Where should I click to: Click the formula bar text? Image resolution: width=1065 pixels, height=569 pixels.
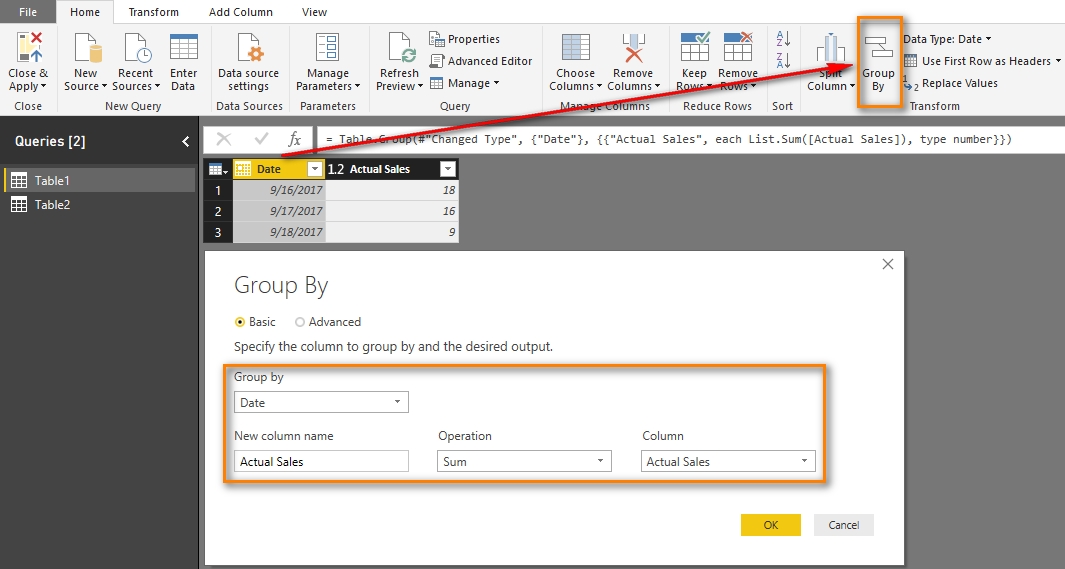668,139
